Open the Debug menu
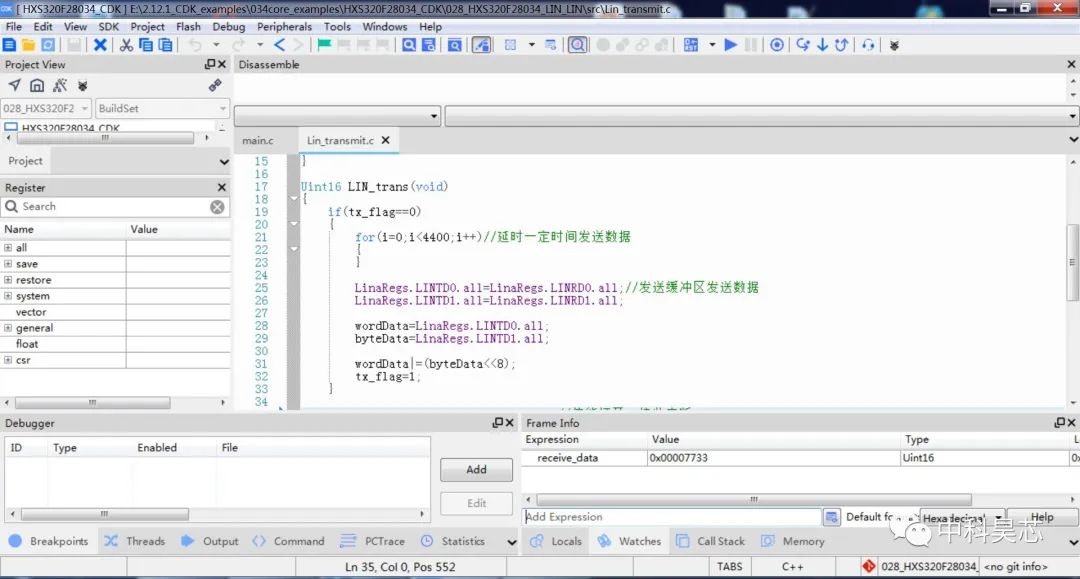1080x579 pixels. tap(229, 26)
